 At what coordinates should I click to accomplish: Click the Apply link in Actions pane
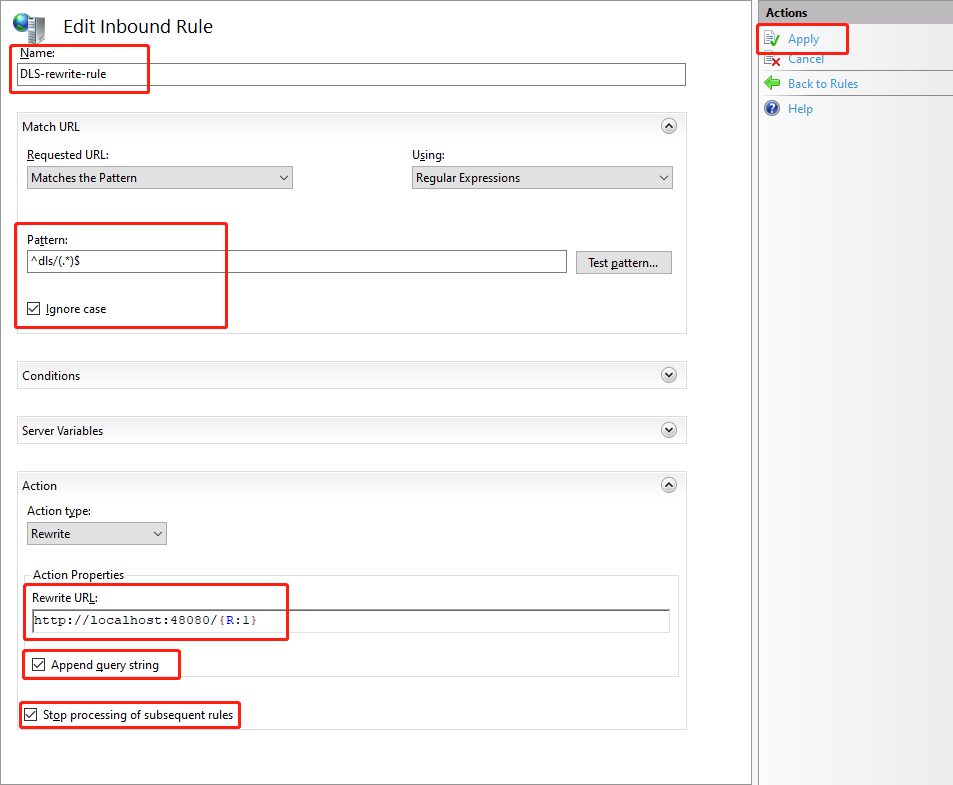803,39
